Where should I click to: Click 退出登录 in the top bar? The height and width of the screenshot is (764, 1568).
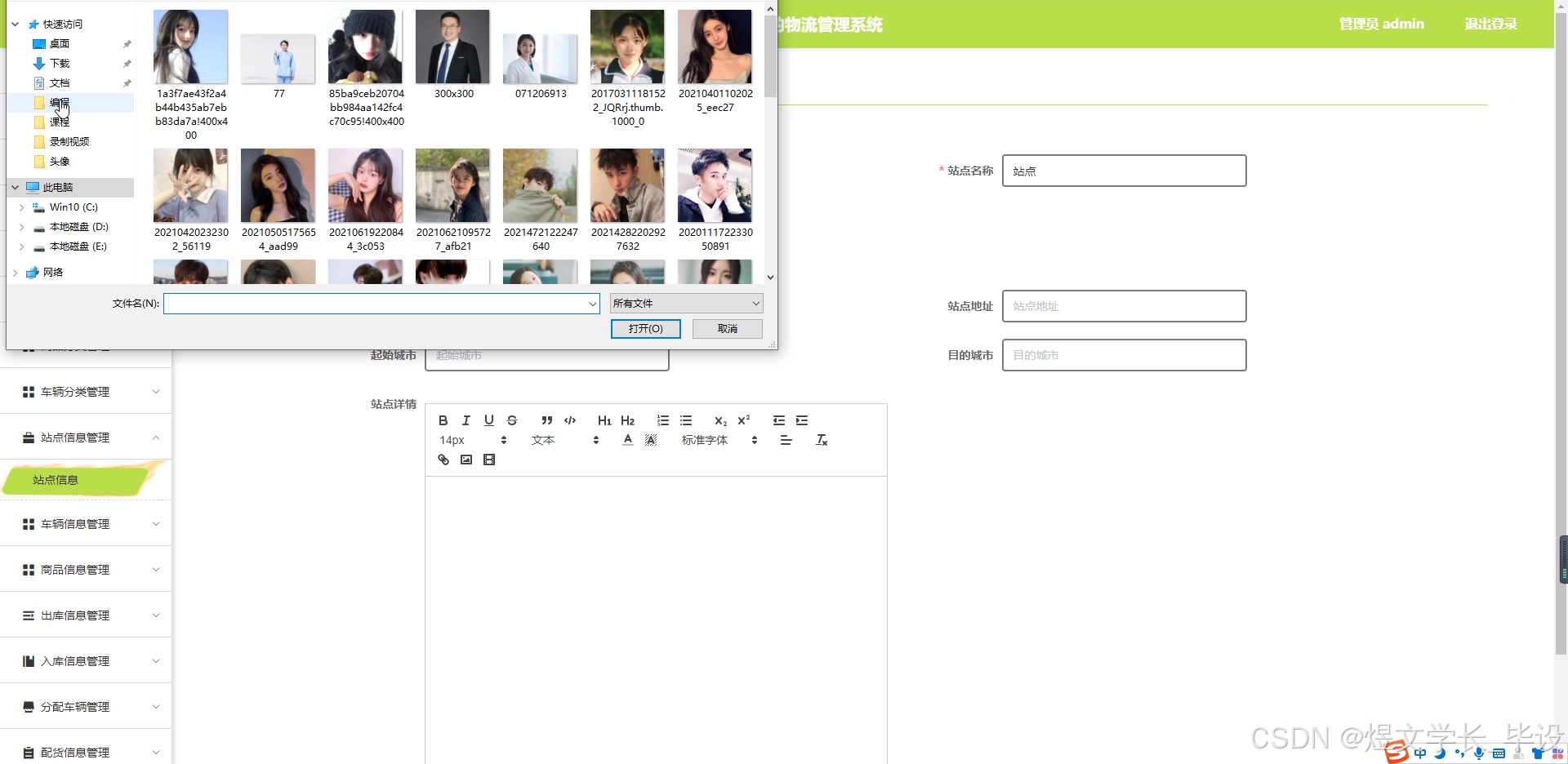point(1490,24)
